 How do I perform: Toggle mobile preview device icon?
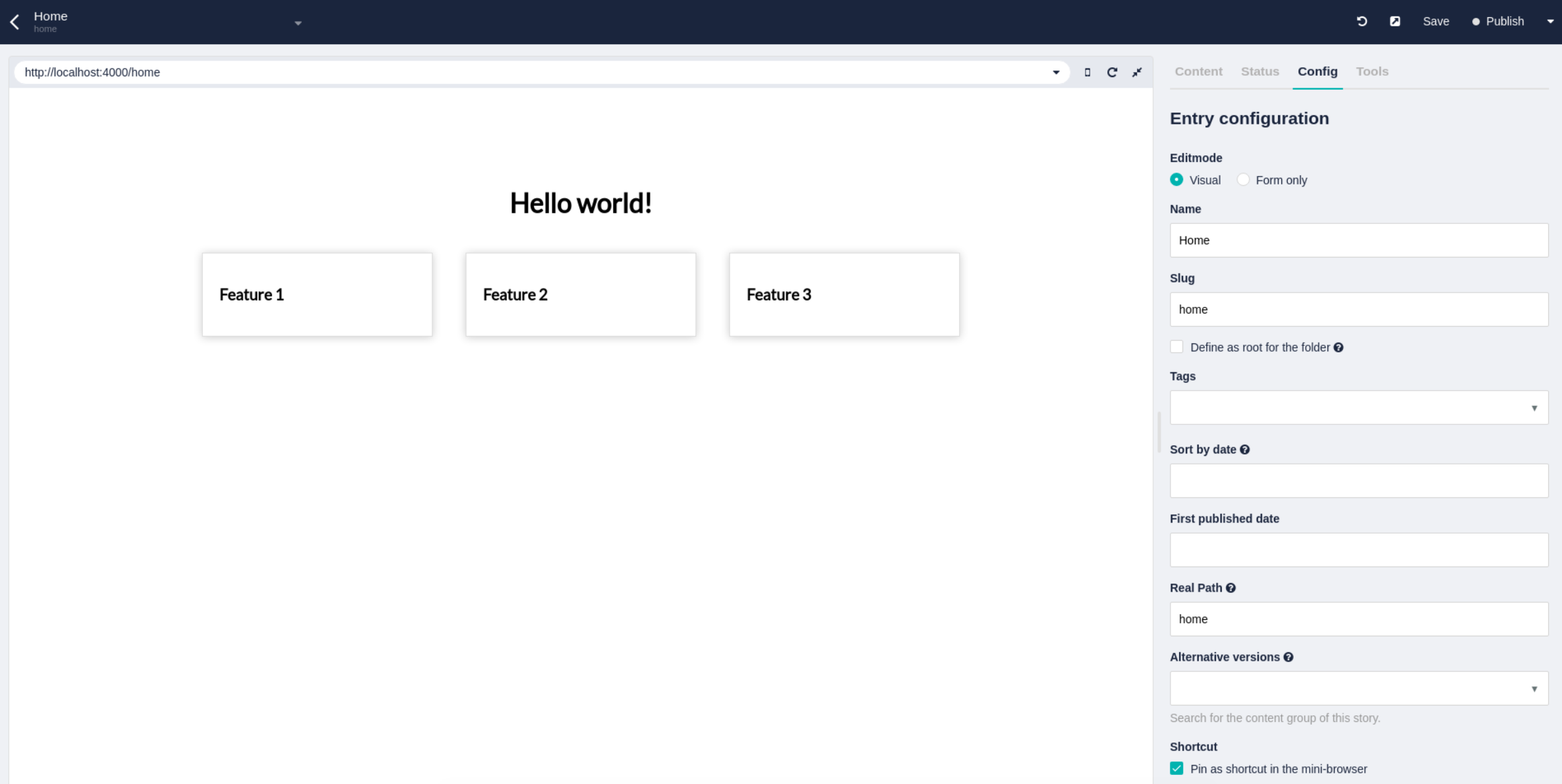point(1087,72)
